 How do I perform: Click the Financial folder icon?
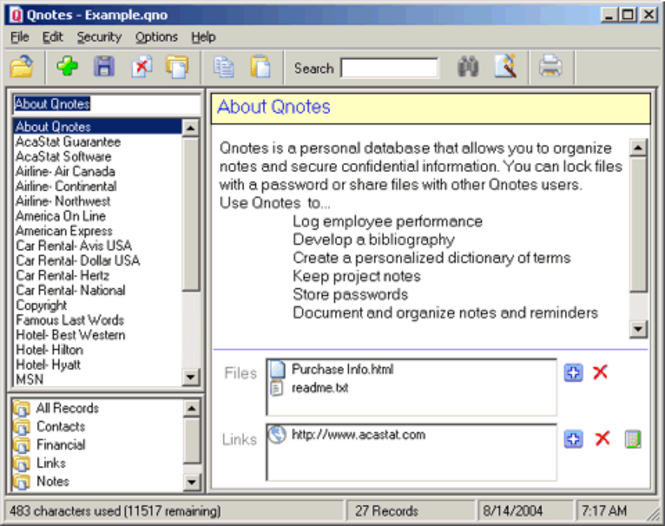(21, 445)
